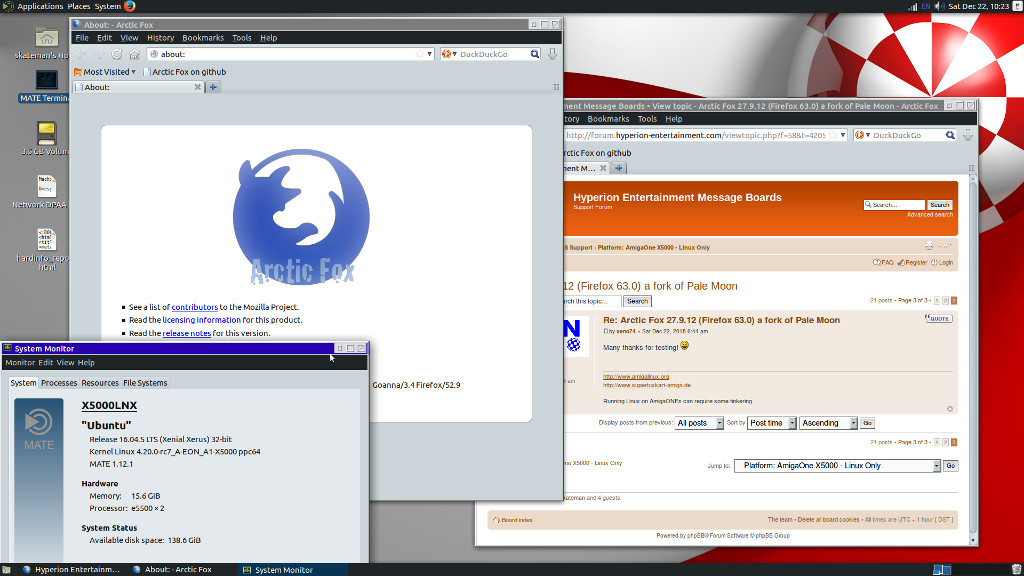The width and height of the screenshot is (1024, 576).
Task: Switch to Processes tab in System Monitor
Action: tap(59, 383)
